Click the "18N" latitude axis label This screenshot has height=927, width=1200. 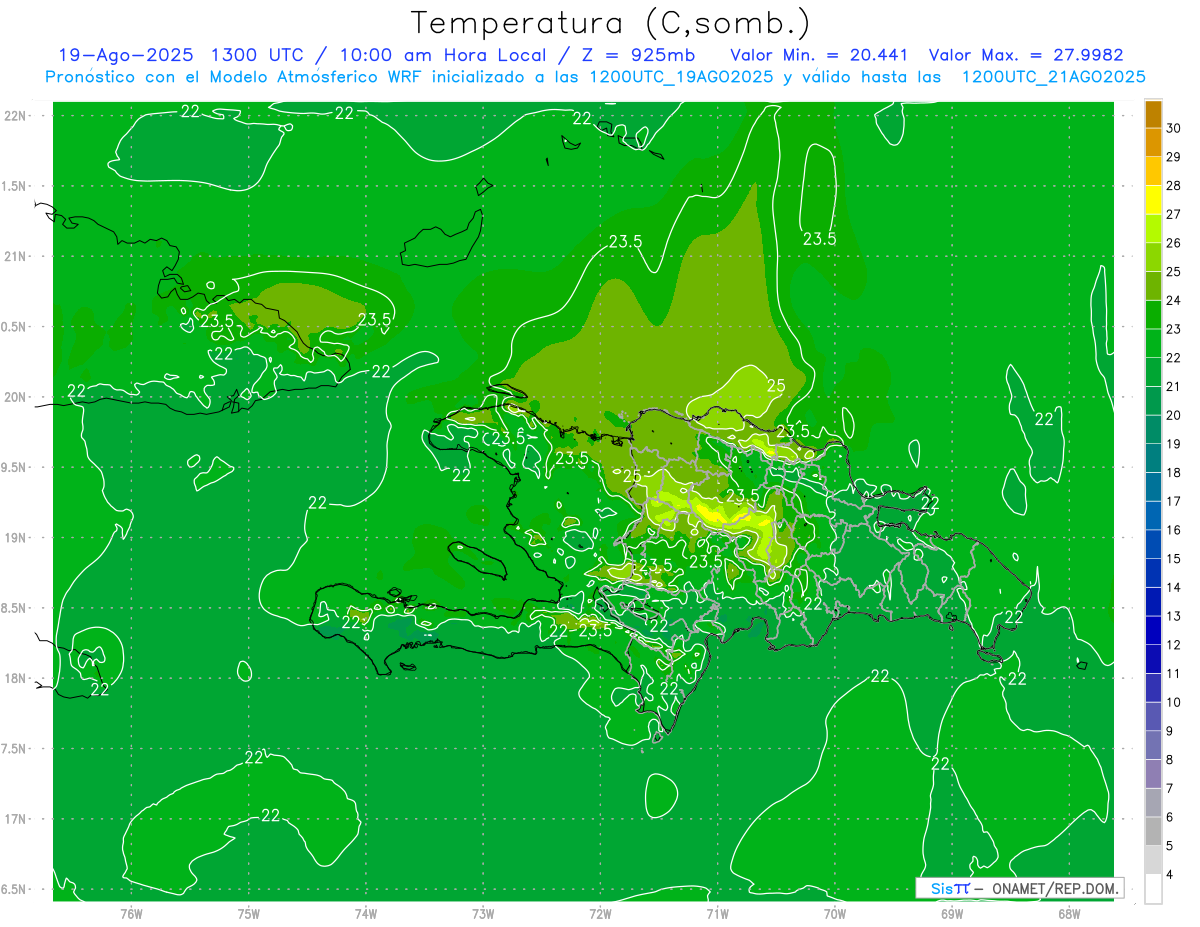tap(17, 679)
